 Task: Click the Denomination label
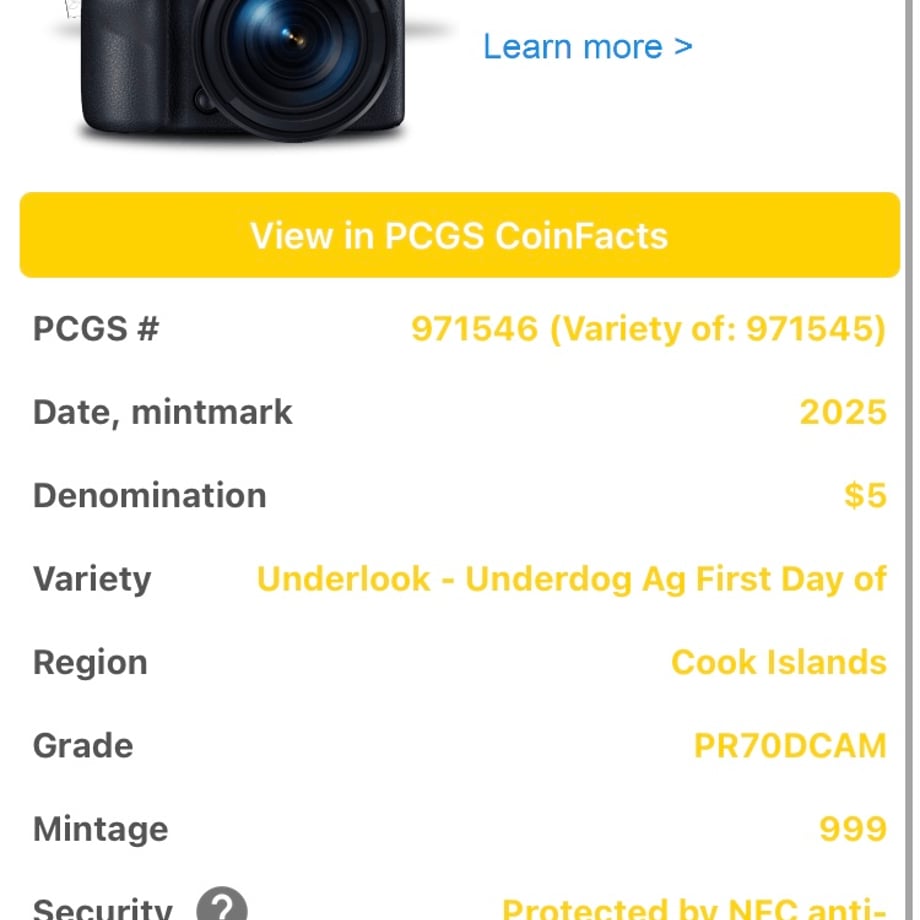click(150, 496)
